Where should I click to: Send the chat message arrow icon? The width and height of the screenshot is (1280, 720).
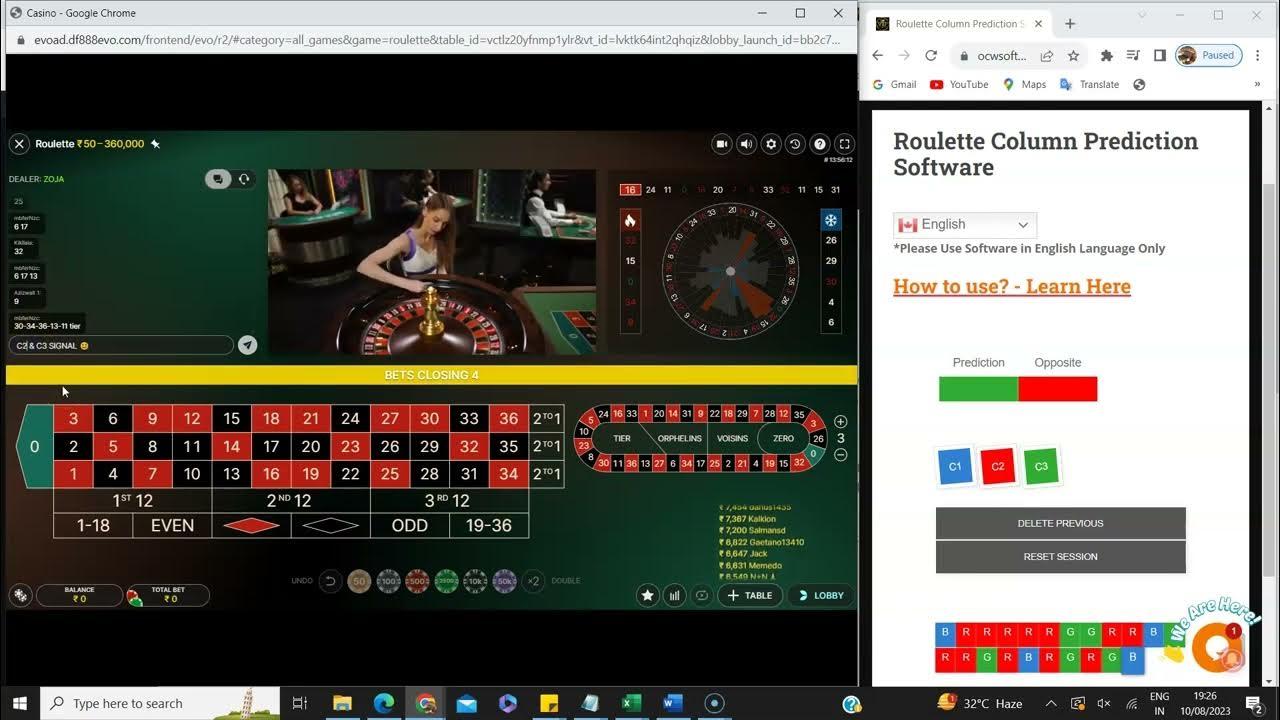[247, 345]
